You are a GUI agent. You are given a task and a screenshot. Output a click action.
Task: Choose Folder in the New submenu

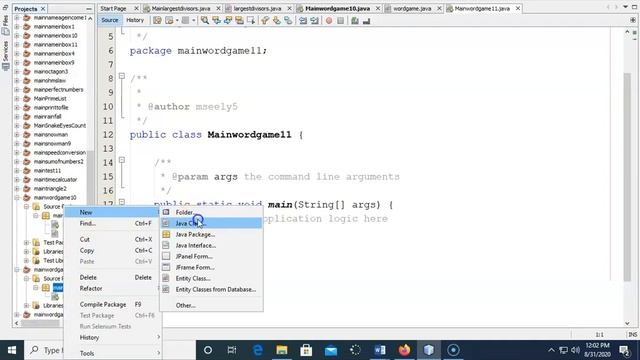coord(211,212)
